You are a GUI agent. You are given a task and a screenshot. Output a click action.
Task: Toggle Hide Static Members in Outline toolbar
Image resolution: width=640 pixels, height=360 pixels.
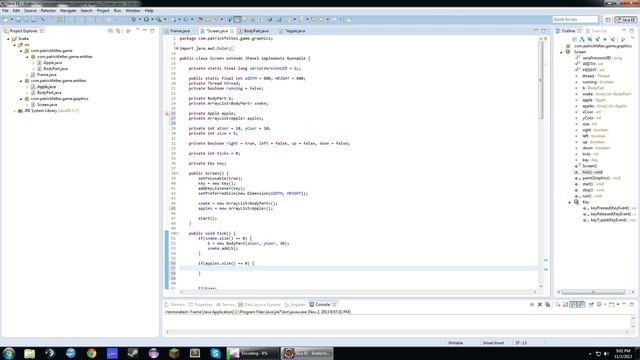tap(598, 39)
